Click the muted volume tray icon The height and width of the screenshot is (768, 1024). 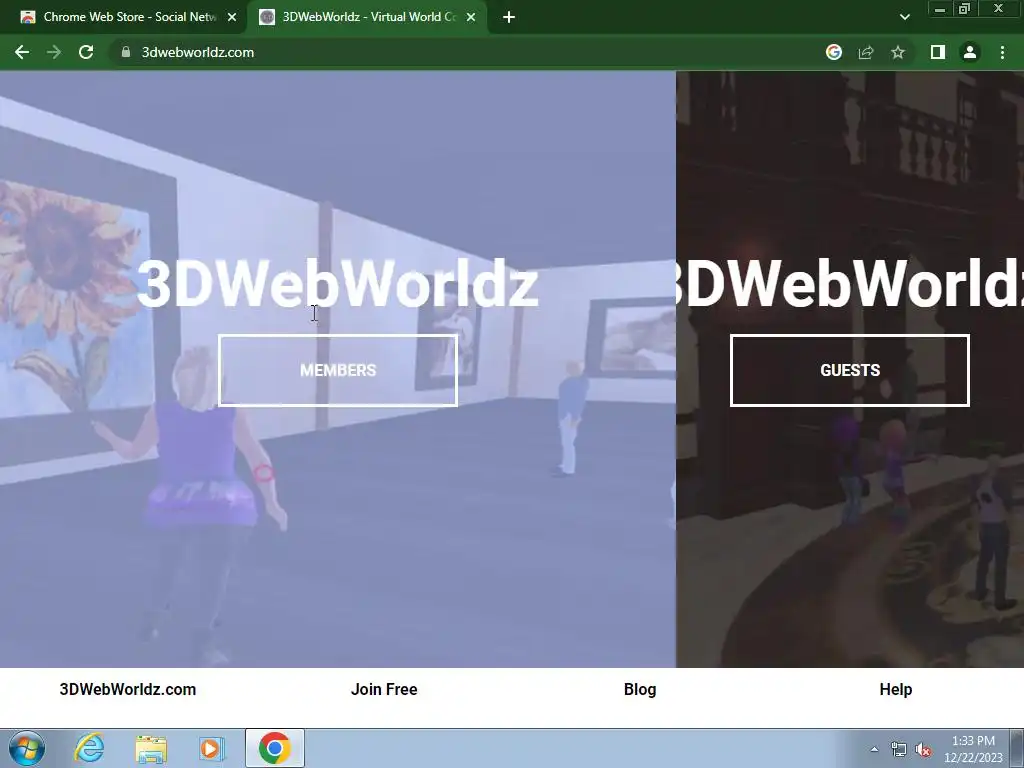tap(923, 749)
